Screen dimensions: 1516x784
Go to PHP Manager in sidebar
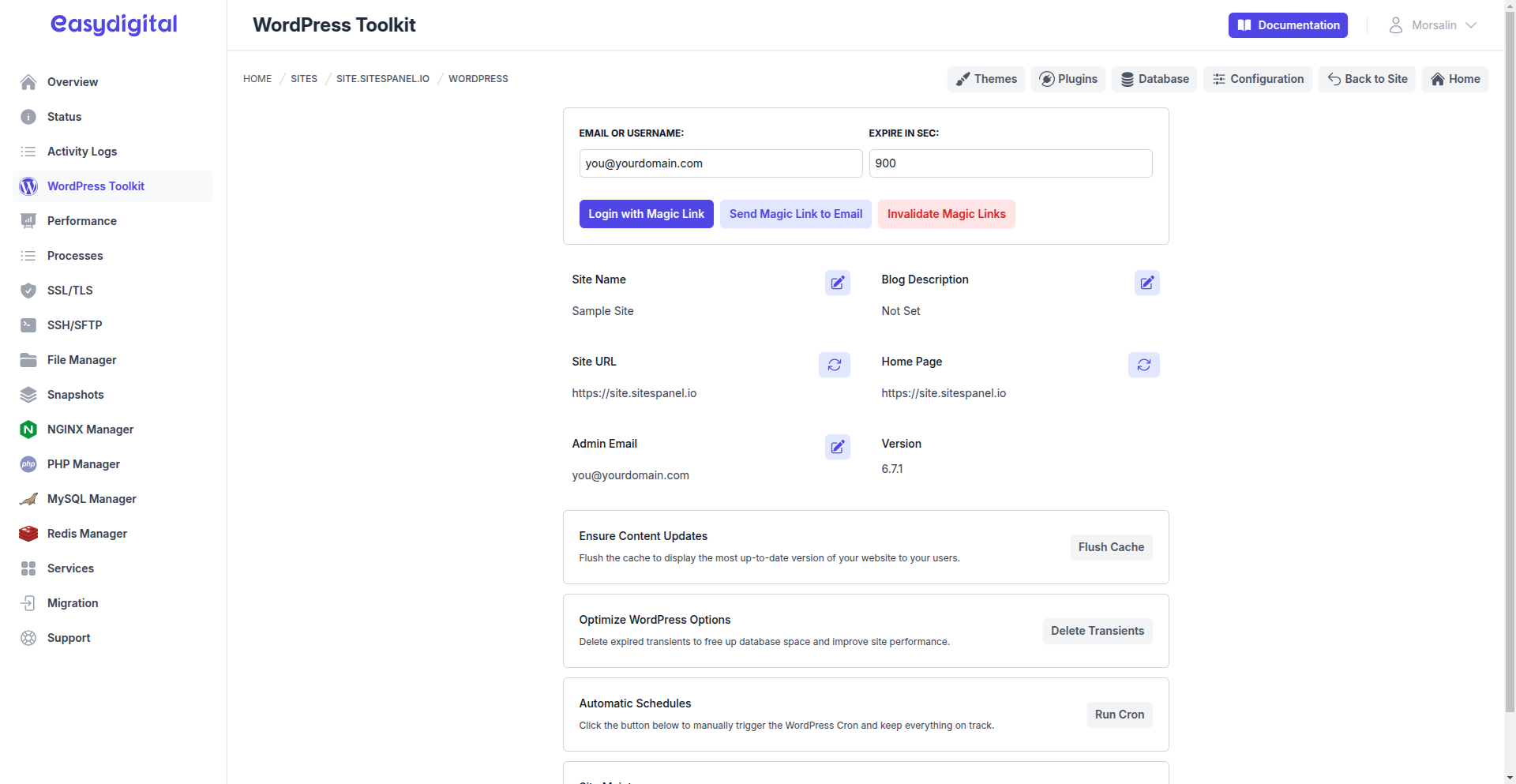[x=84, y=464]
